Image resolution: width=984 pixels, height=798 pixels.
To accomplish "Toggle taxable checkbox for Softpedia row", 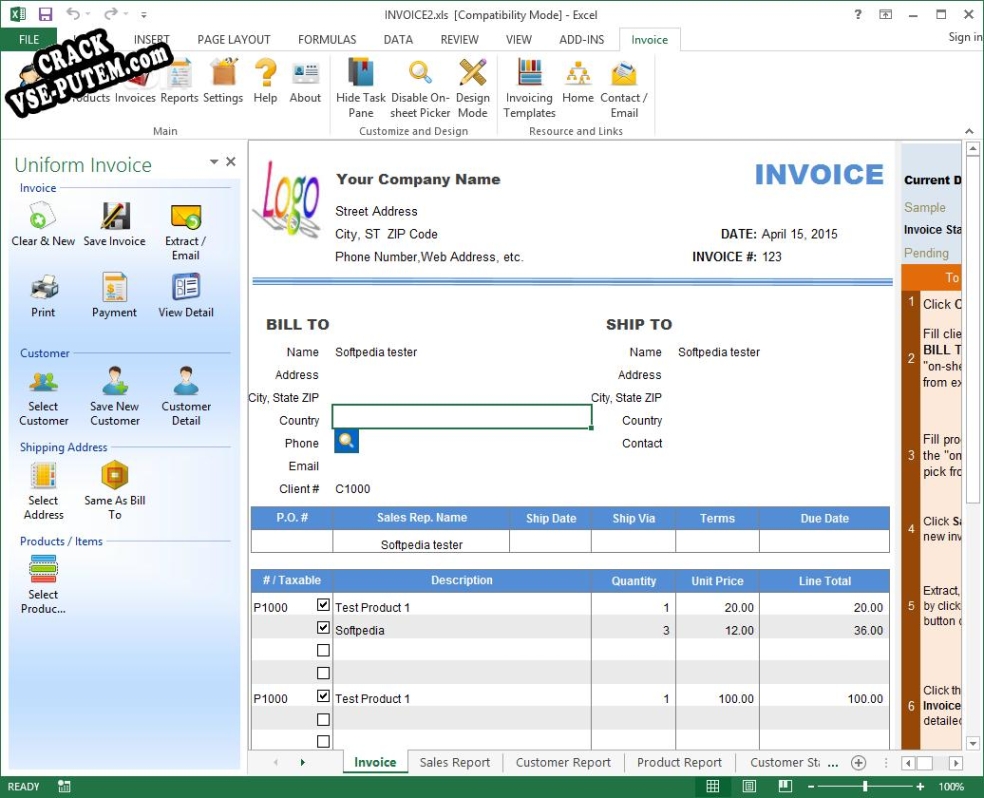I will click(323, 627).
